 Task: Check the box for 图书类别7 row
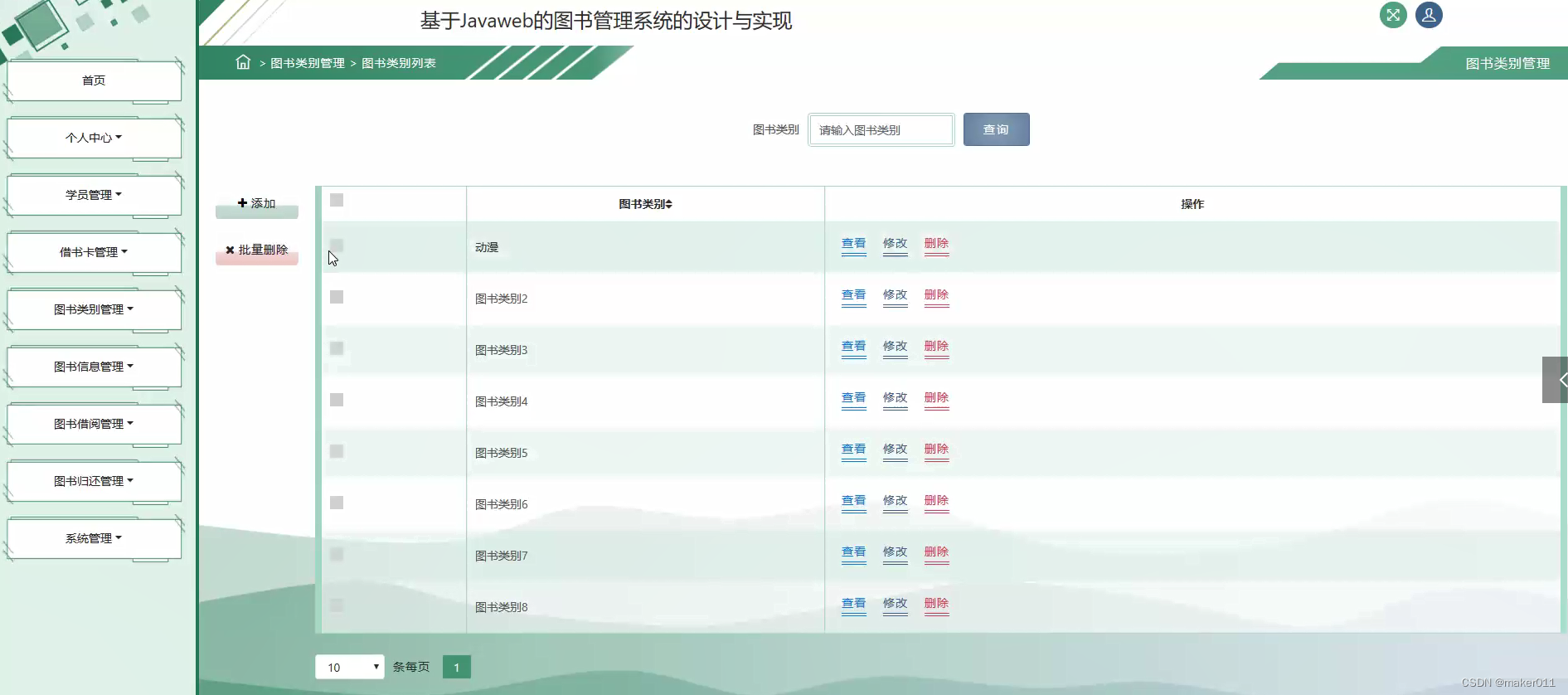(337, 554)
